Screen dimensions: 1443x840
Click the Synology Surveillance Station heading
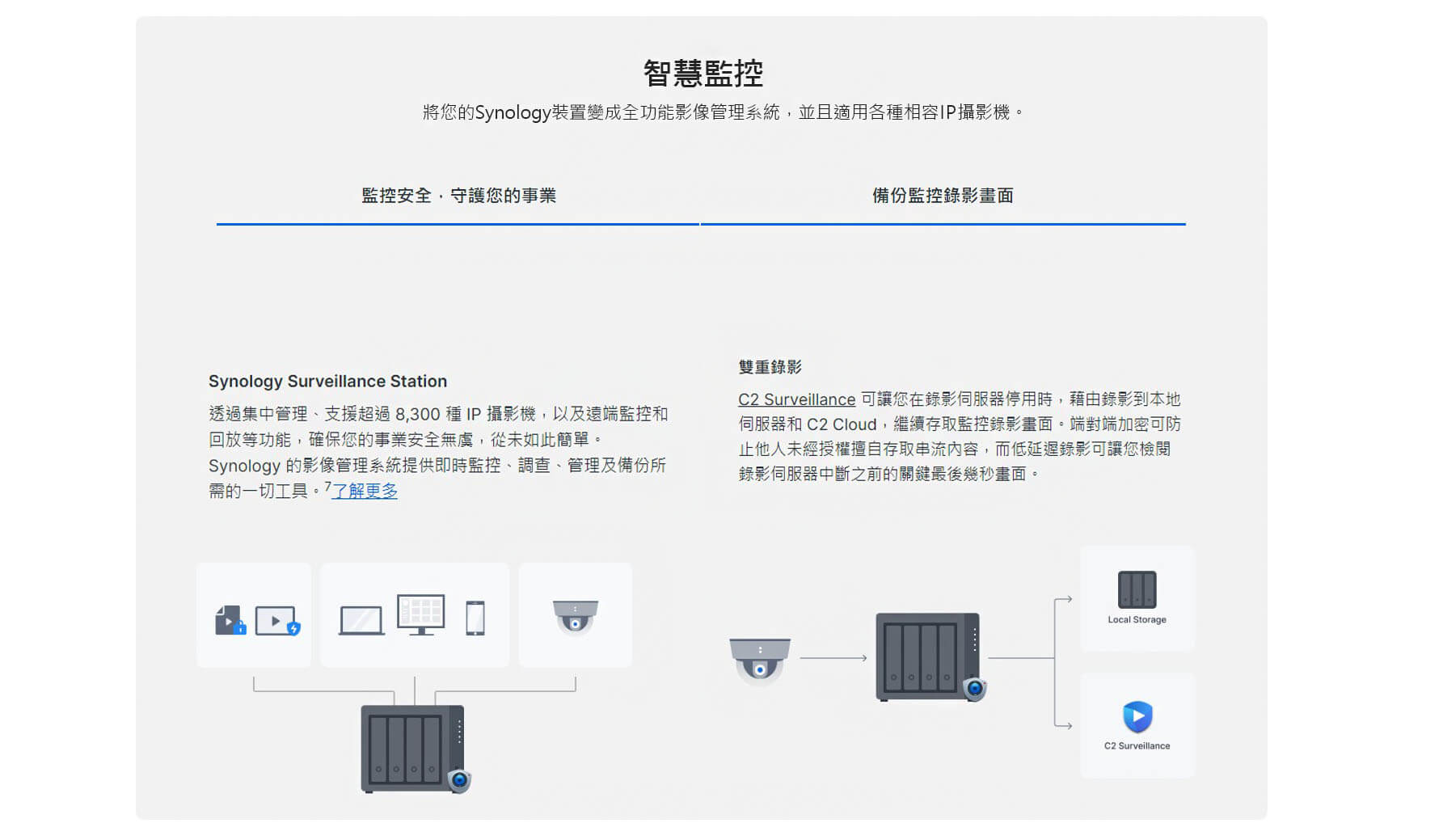click(x=327, y=381)
